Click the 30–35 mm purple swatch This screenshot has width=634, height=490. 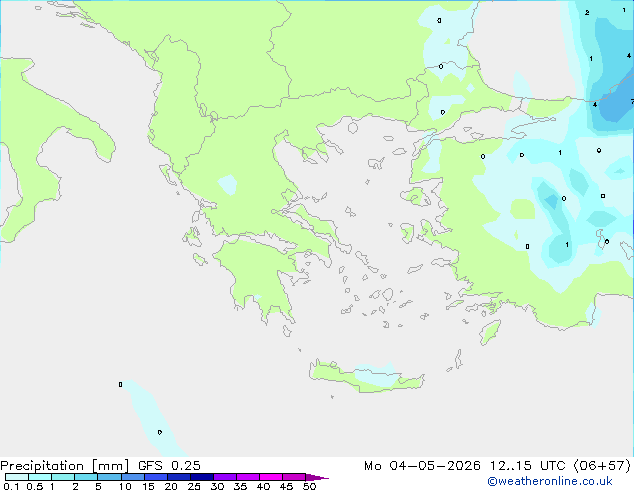pyautogui.click(x=225, y=477)
